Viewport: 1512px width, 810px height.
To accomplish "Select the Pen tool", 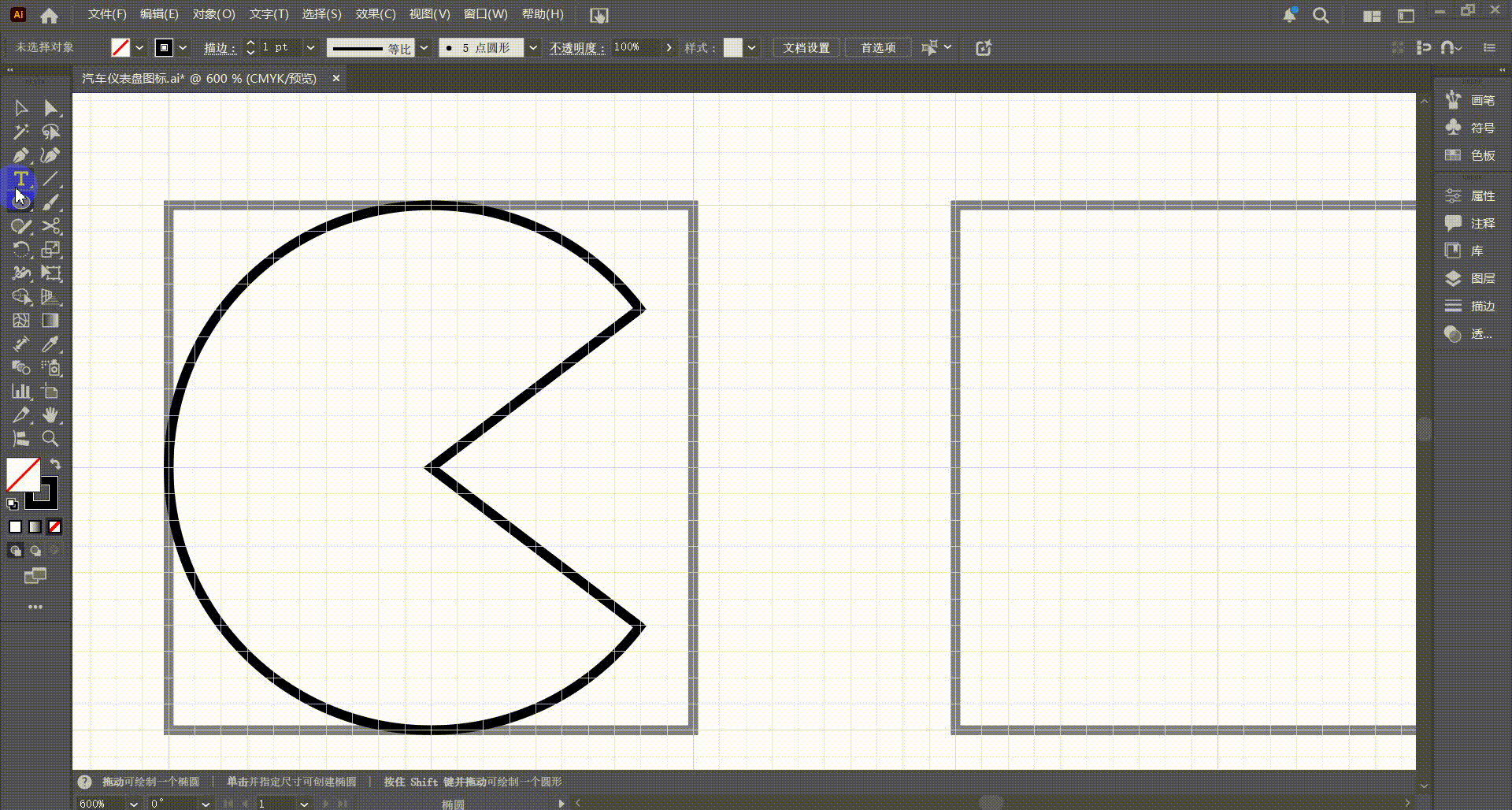I will coord(21,155).
